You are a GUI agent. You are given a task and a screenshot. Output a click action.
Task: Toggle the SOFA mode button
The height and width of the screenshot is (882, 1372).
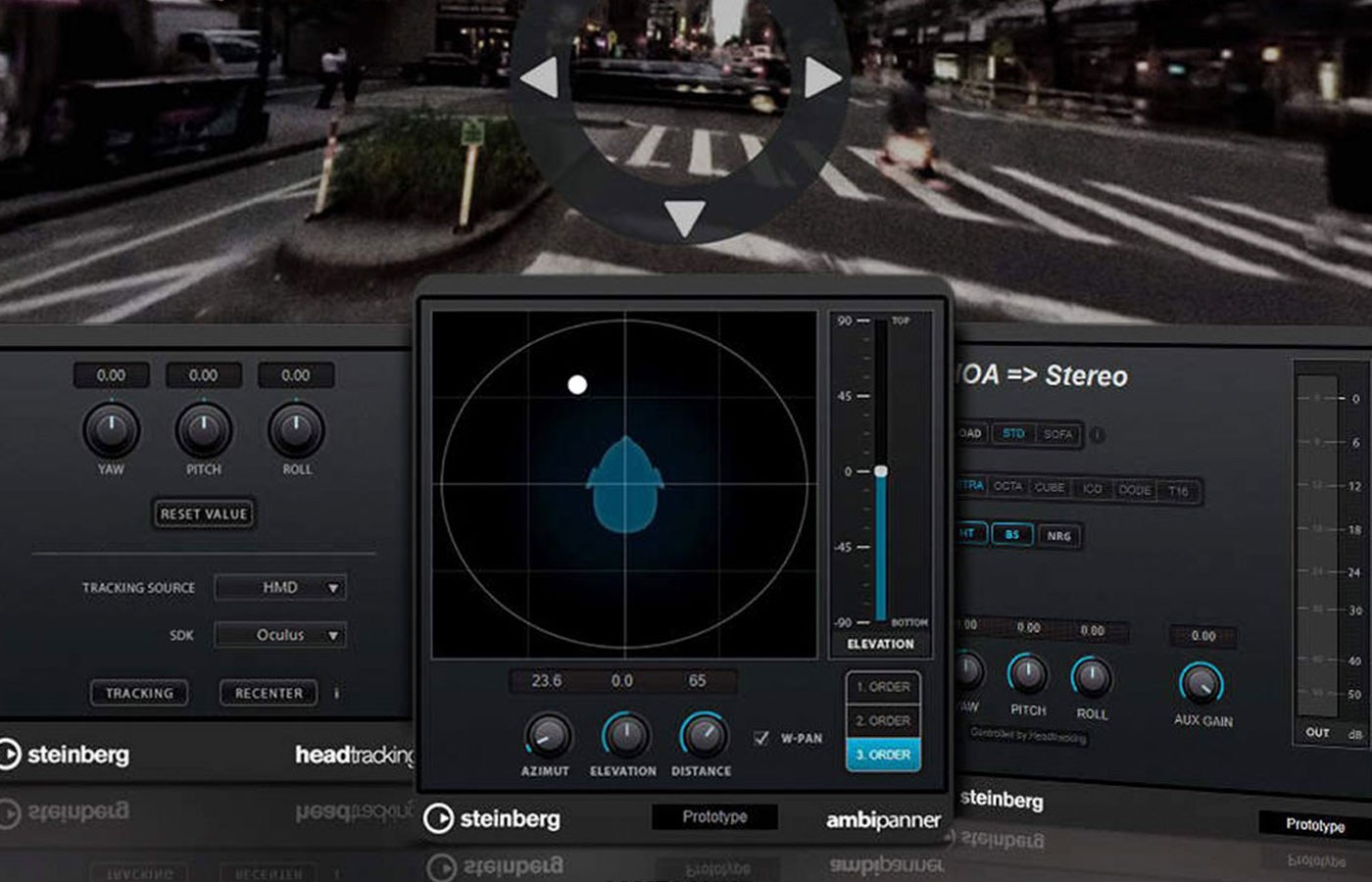(1057, 434)
